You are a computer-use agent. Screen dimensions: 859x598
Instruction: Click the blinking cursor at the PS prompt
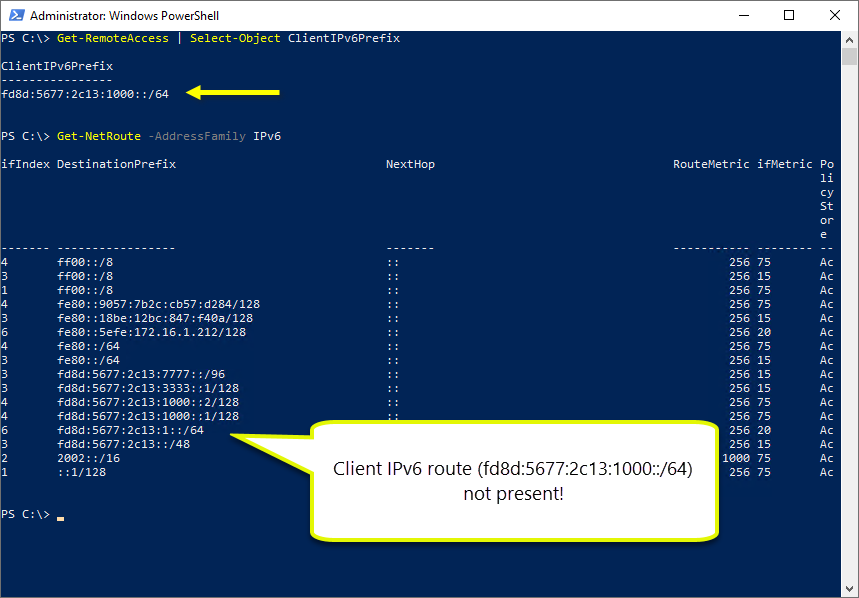tap(60, 519)
